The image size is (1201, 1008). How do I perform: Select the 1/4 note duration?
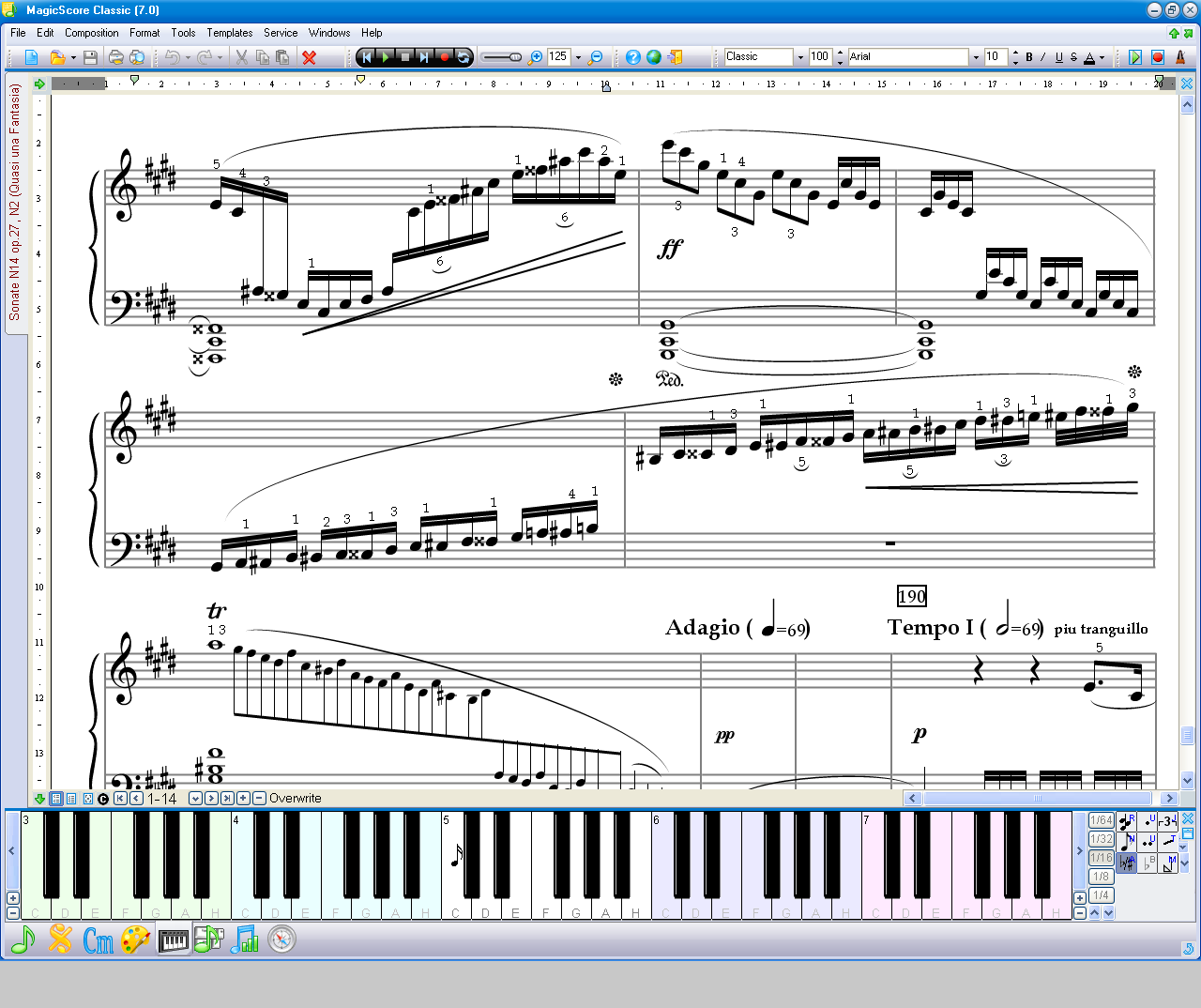1101,895
